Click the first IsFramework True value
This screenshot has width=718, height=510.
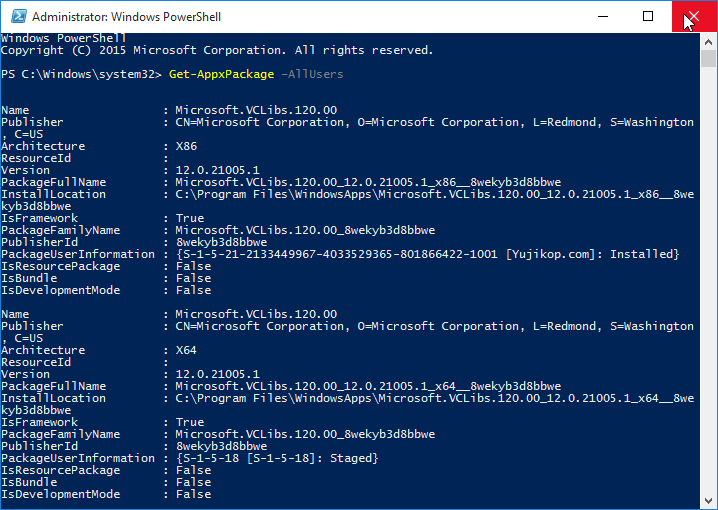click(x=190, y=218)
